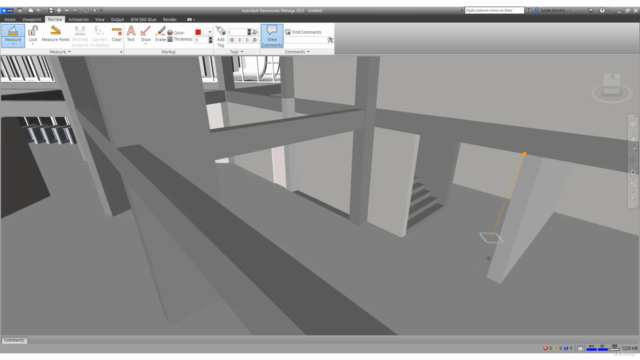Click the keyword search box in title bar
The width and height of the screenshot is (640, 360).
494,10
